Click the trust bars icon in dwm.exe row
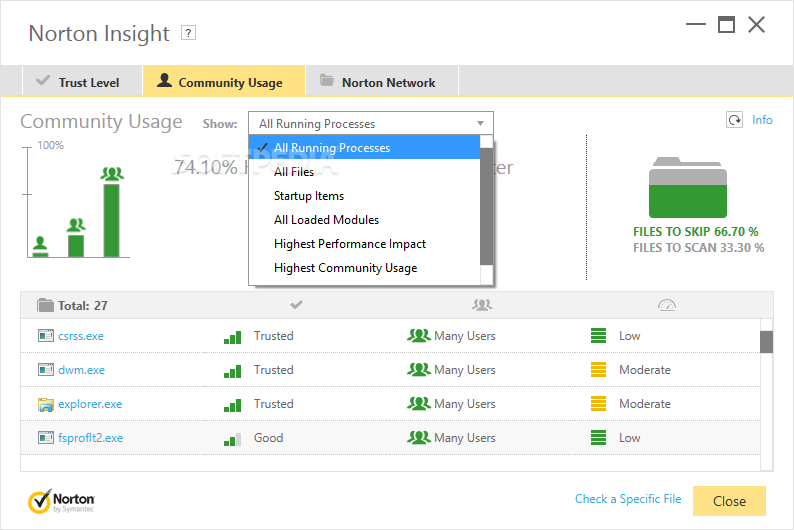794x530 pixels. (x=232, y=372)
